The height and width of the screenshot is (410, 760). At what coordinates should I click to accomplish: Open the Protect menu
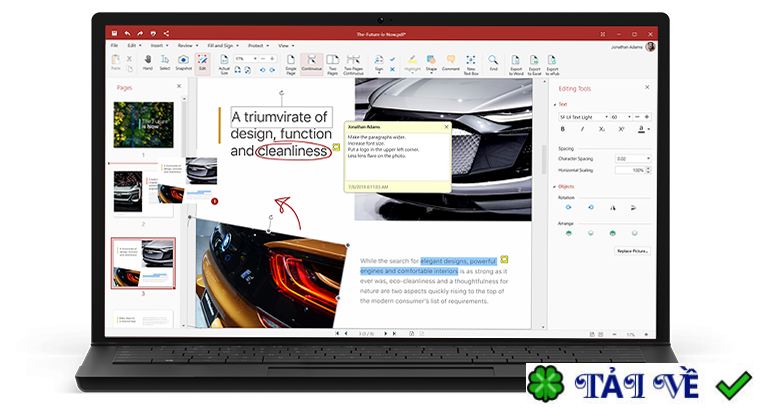tap(258, 46)
